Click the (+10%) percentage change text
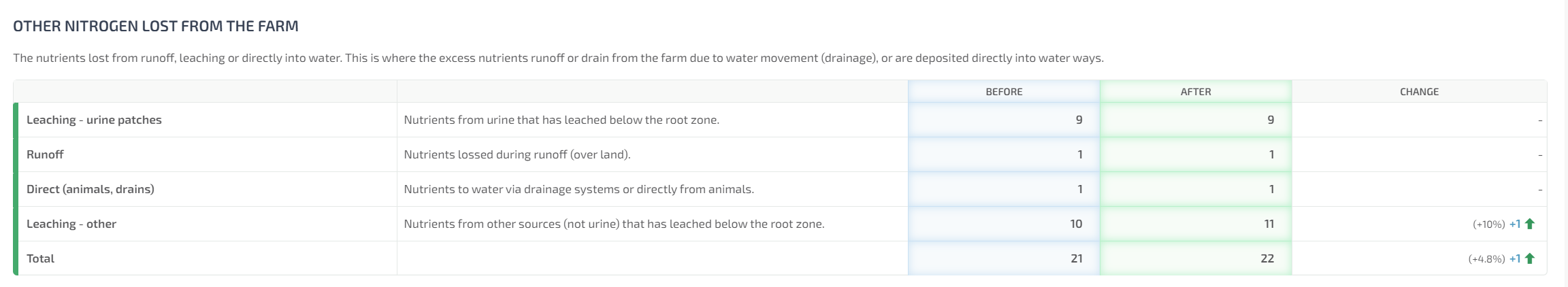The image size is (1568, 287). [x=1488, y=224]
